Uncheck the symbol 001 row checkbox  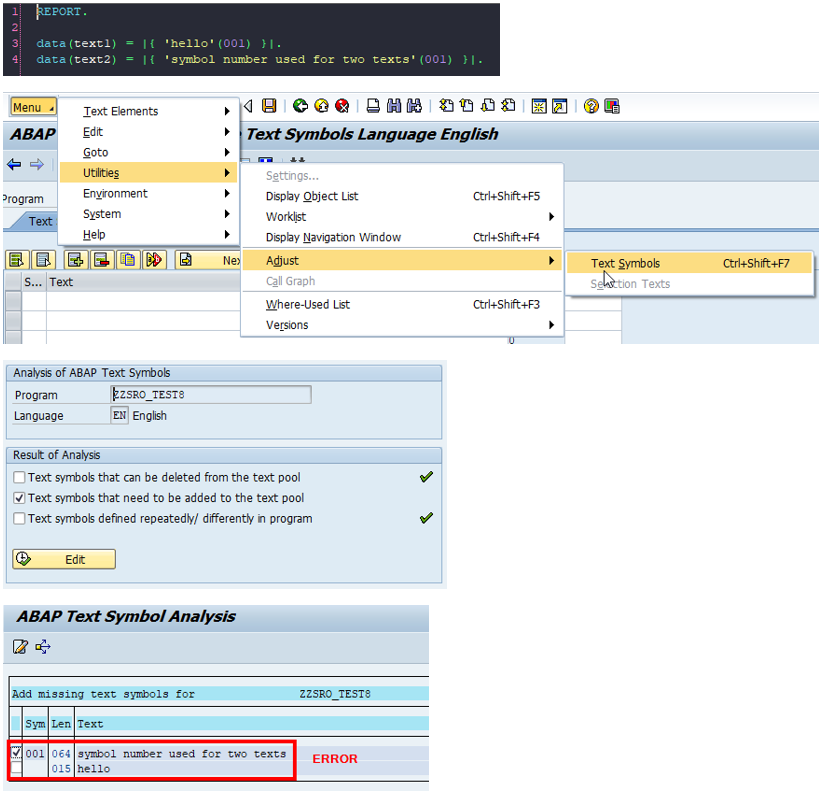(x=18, y=753)
